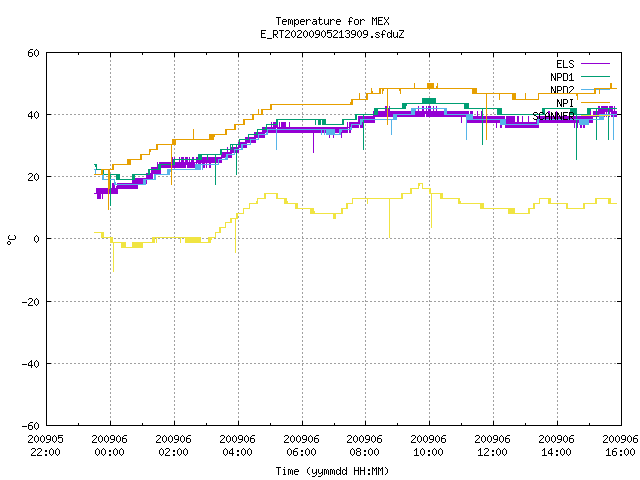
Task: Click the °C y-axis unit label
Action: (12, 240)
